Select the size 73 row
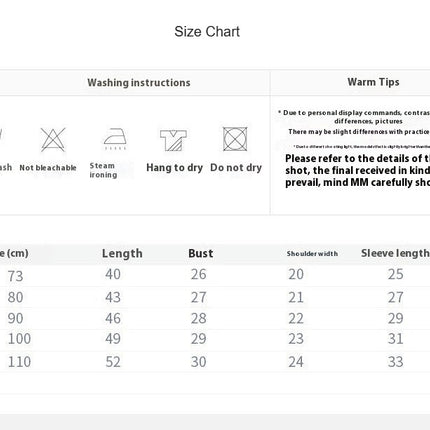Image resolution: width=430 pixels, height=430 pixels. coord(215,275)
